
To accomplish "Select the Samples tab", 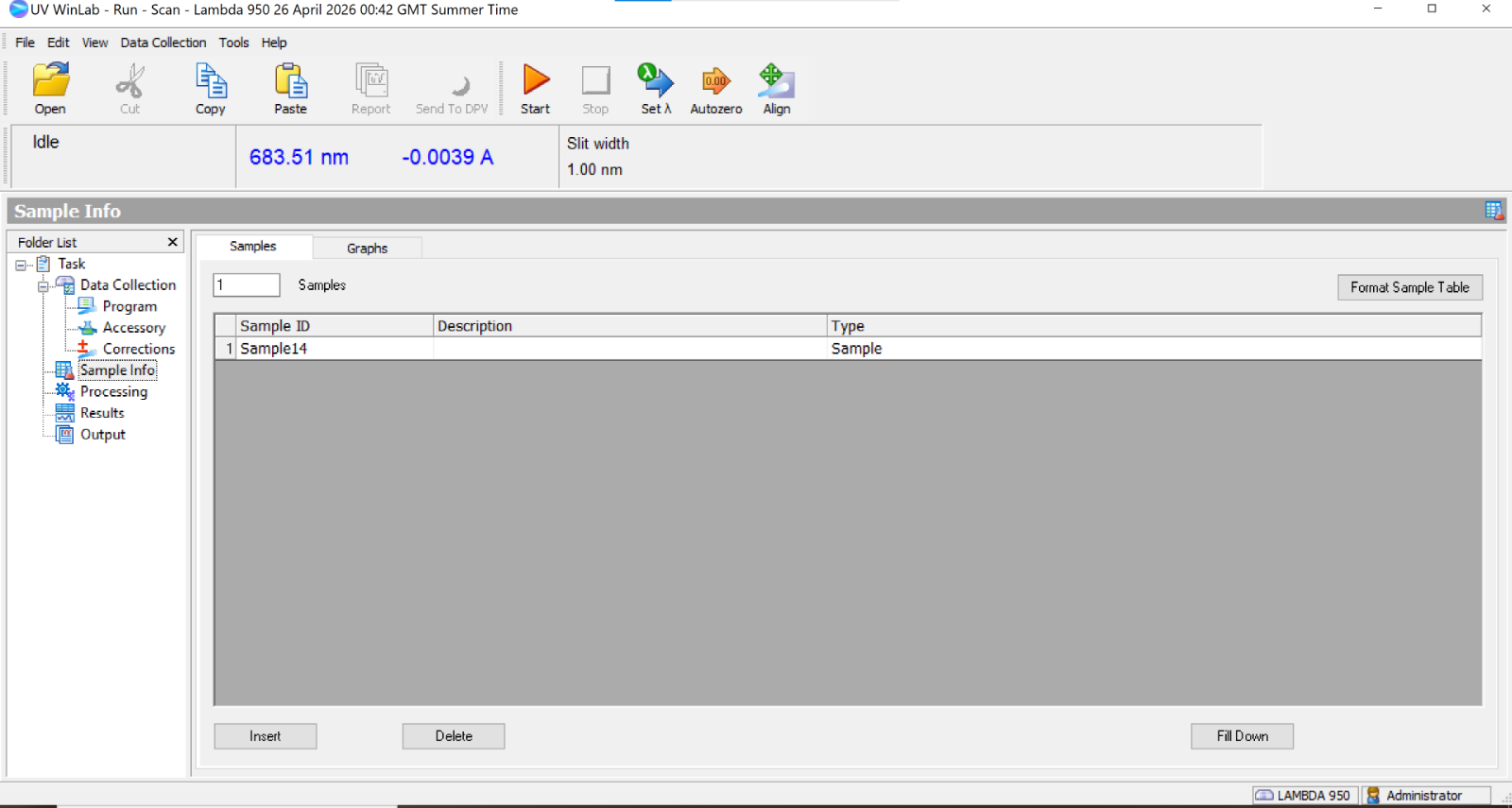I will 253,246.
